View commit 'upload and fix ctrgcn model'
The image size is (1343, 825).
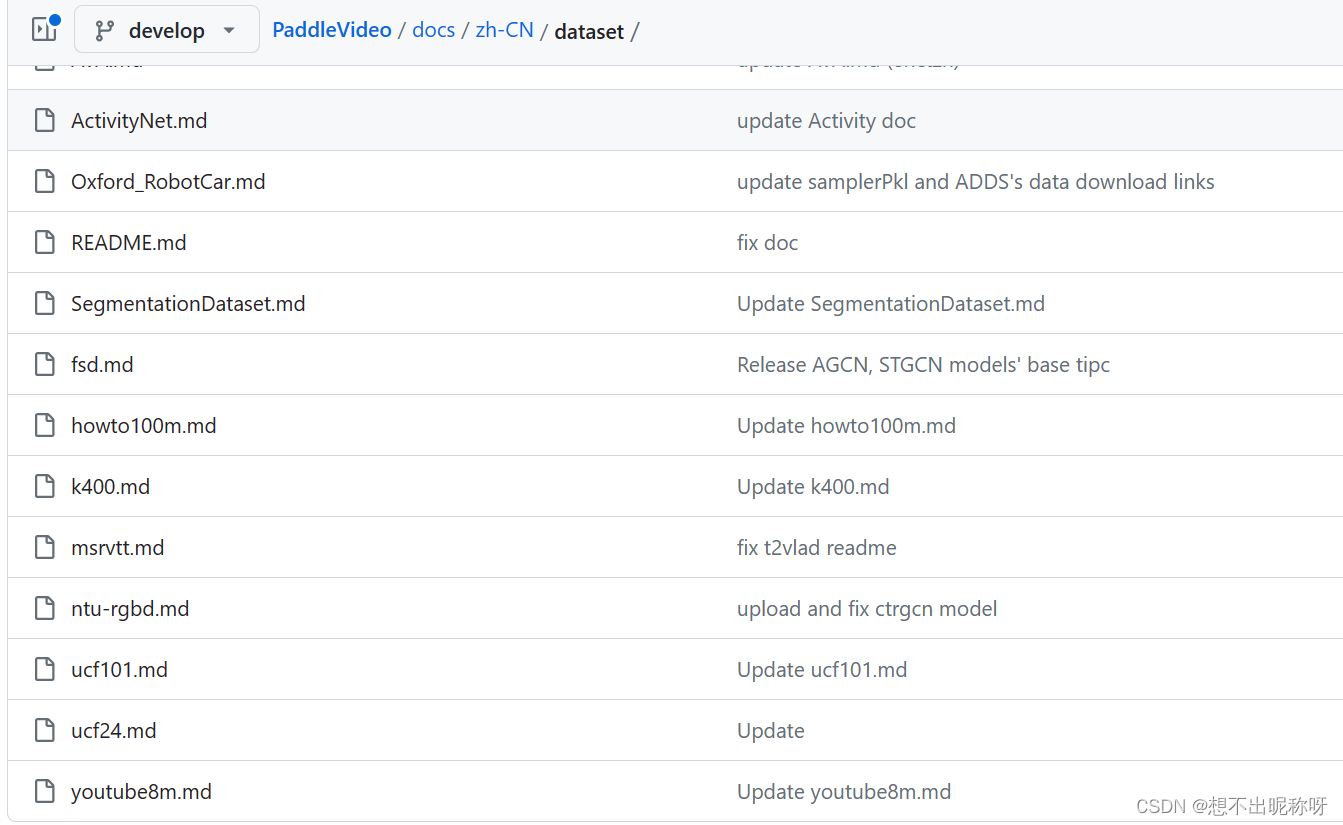[867, 609]
